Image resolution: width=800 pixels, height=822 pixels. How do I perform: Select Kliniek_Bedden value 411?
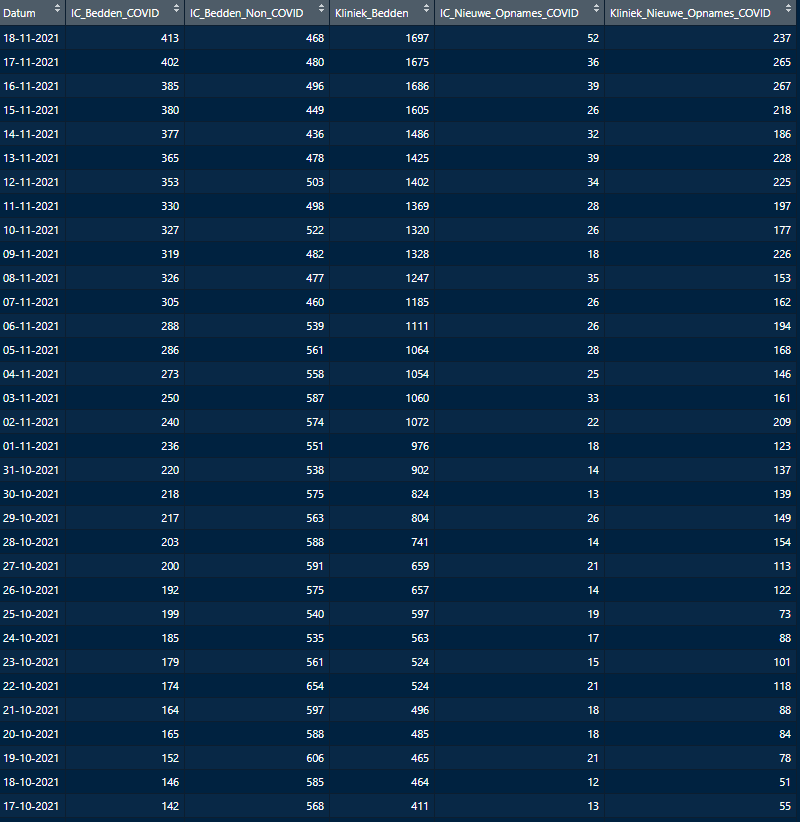[419, 806]
